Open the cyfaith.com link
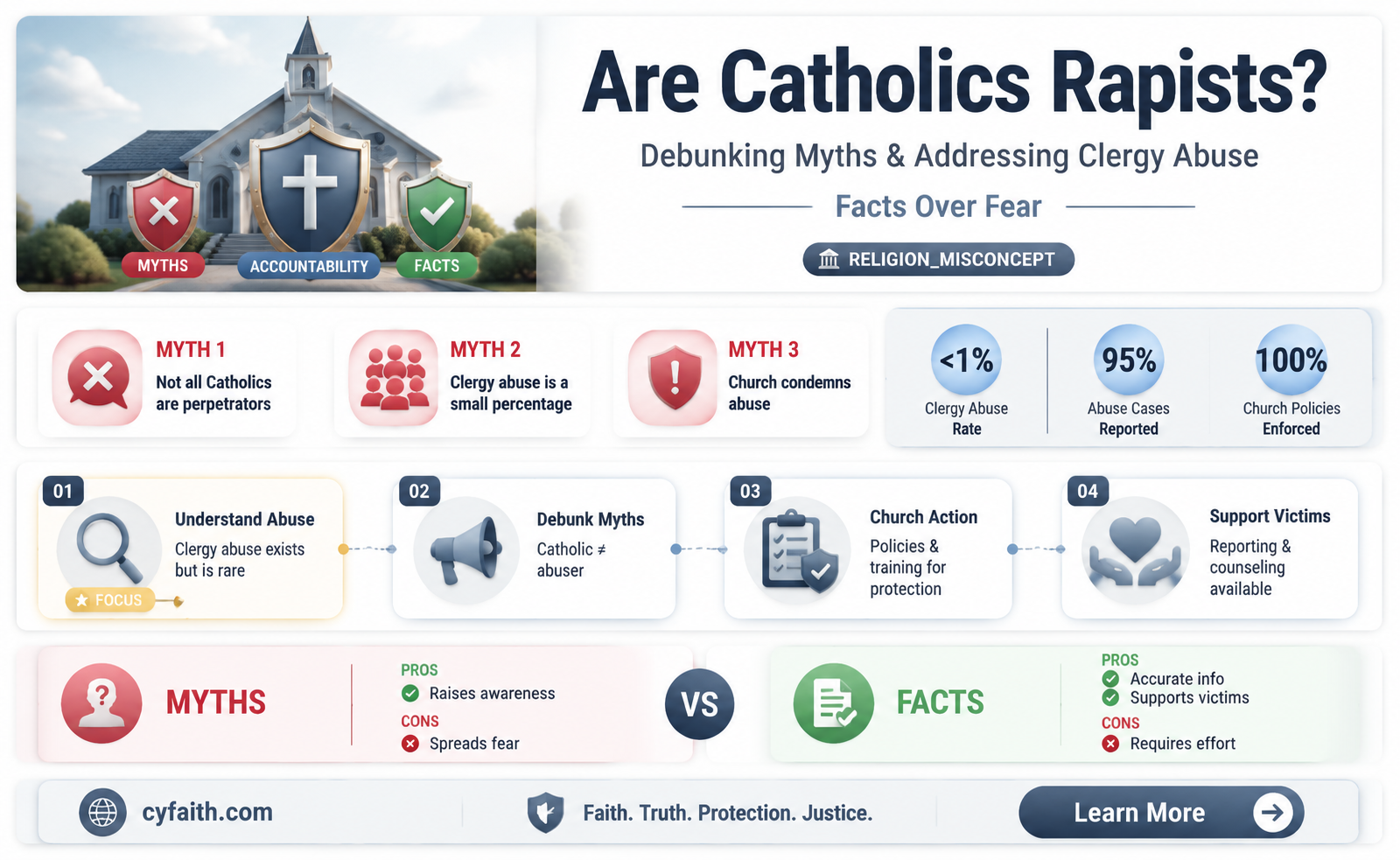Image resolution: width=1400 pixels, height=860 pixels. (x=207, y=812)
